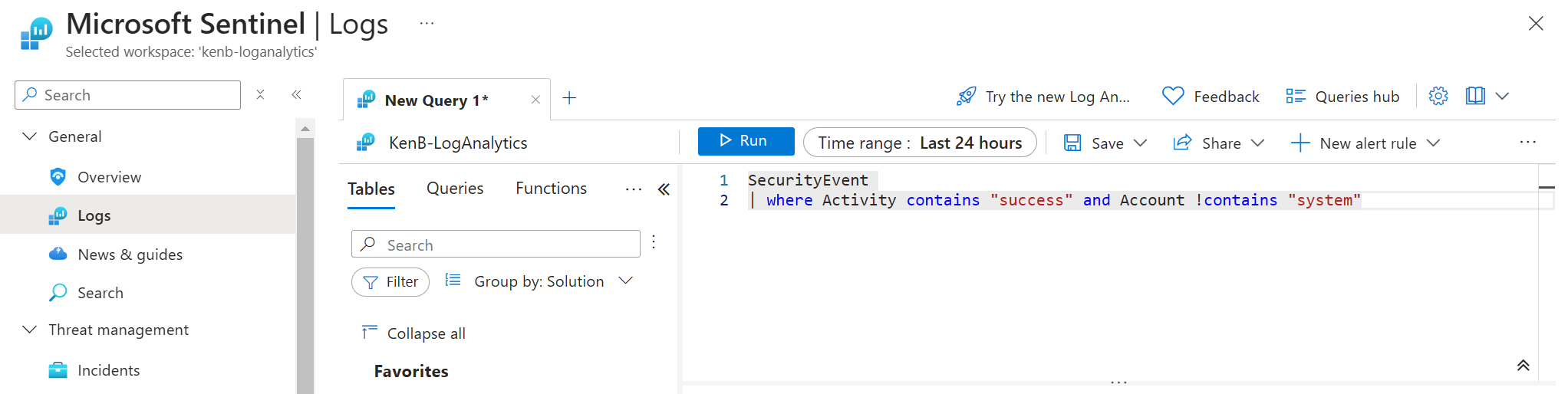Click the Save button
The height and width of the screenshot is (394, 1568).
coord(1094,143)
